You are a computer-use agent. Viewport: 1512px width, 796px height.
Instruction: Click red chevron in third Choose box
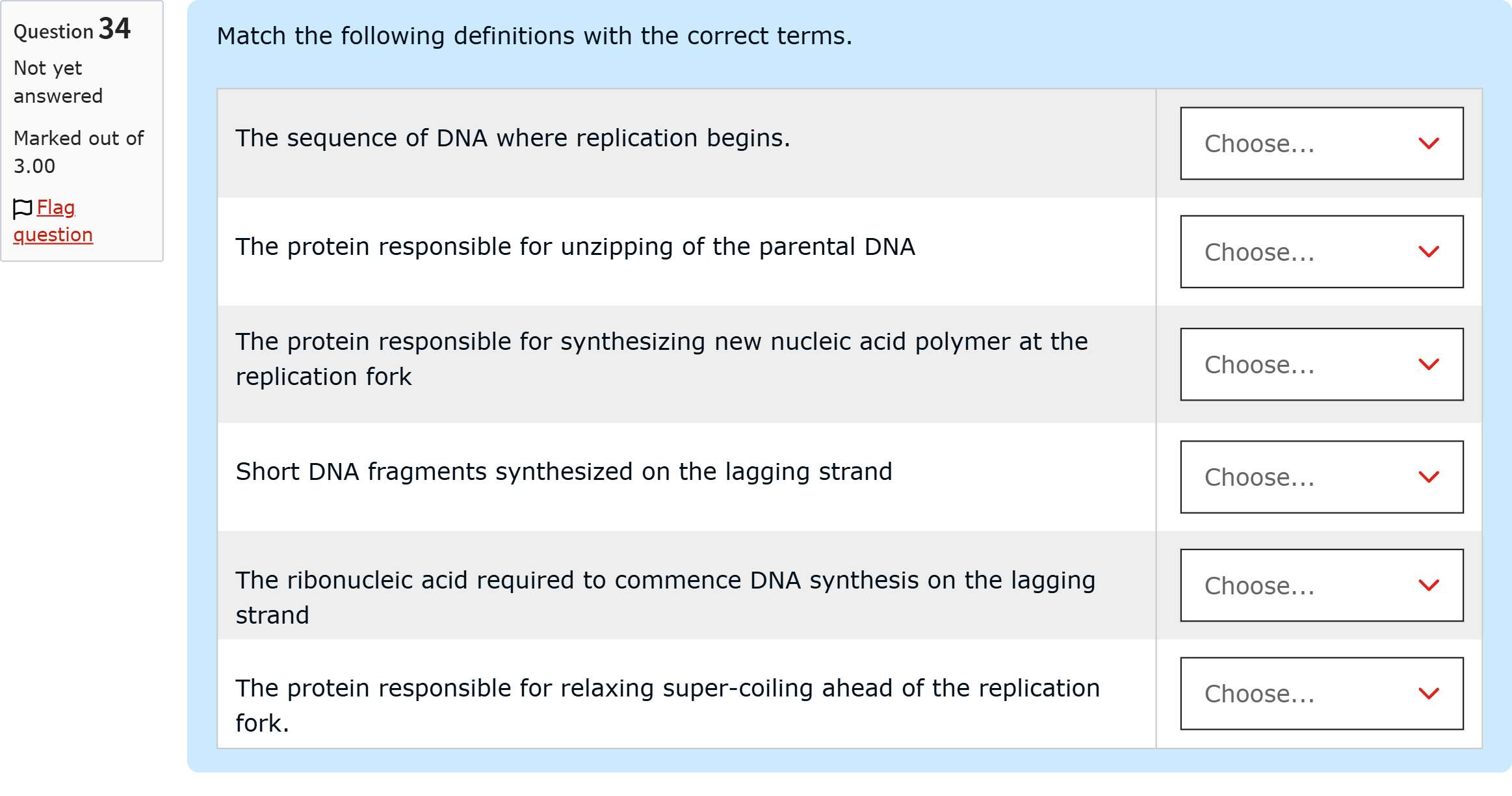1429,364
